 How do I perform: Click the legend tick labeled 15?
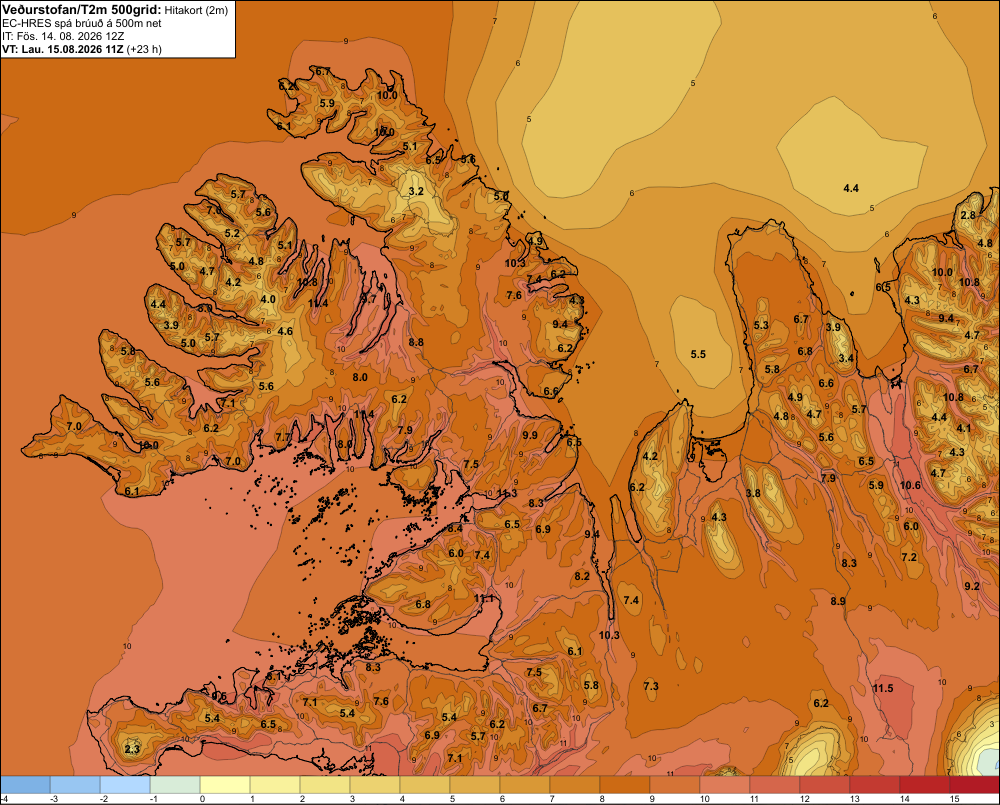955,799
